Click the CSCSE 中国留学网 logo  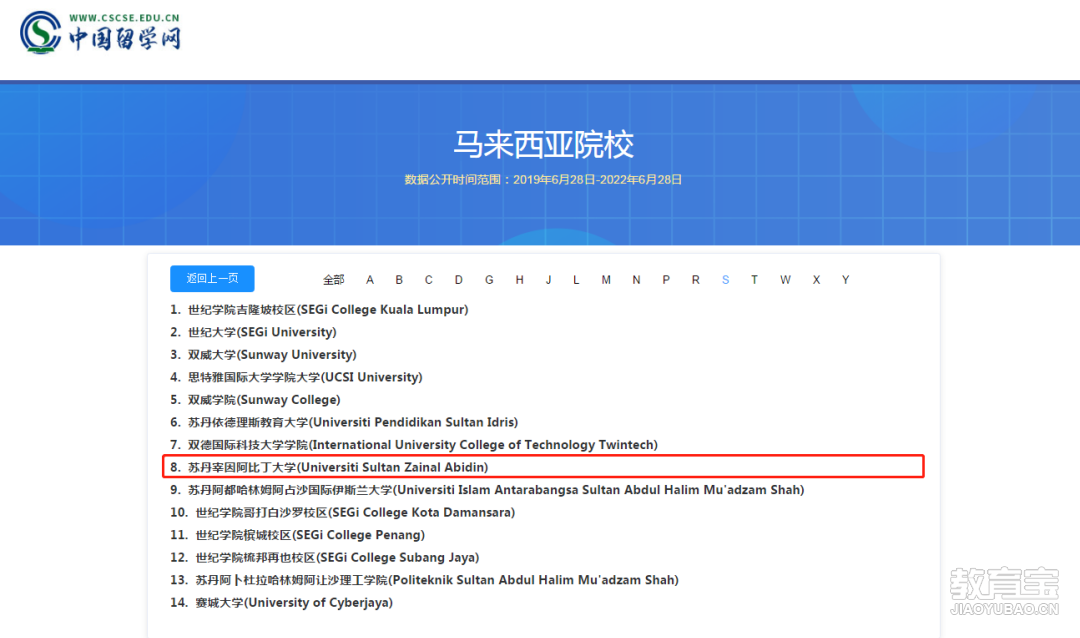coord(101,32)
